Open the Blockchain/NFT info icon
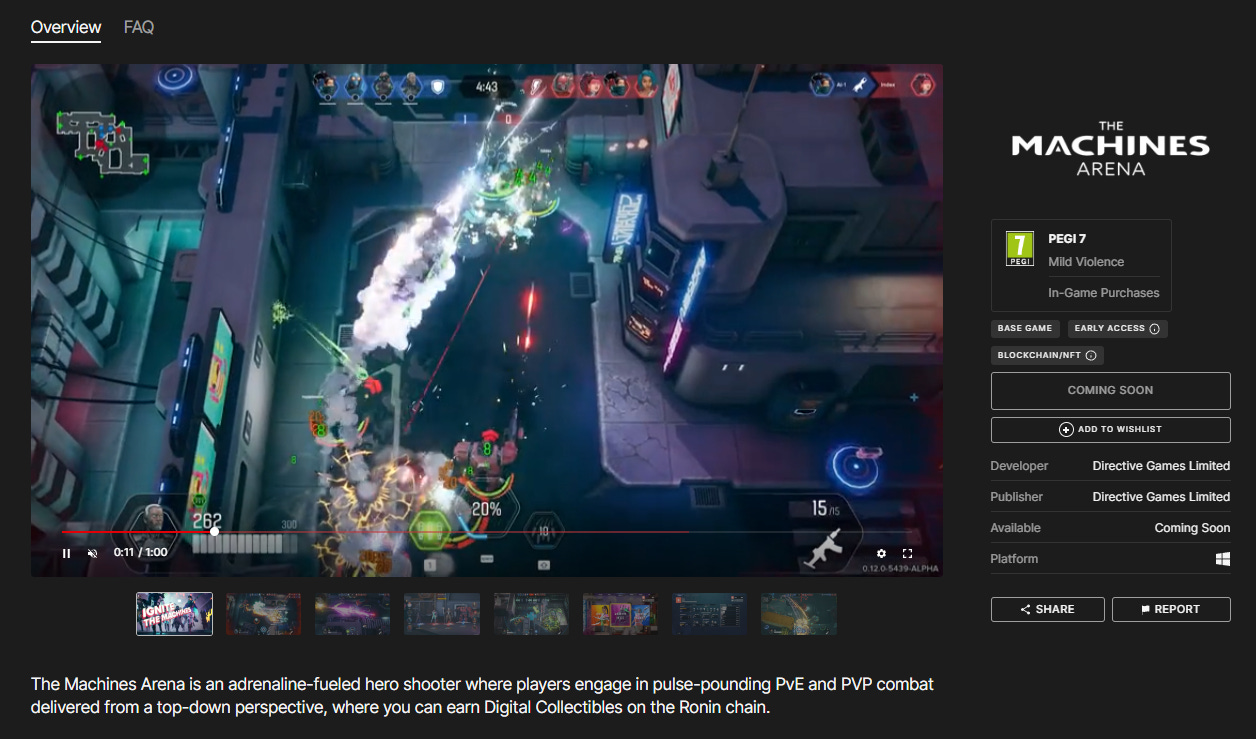1256x739 pixels. [1091, 355]
